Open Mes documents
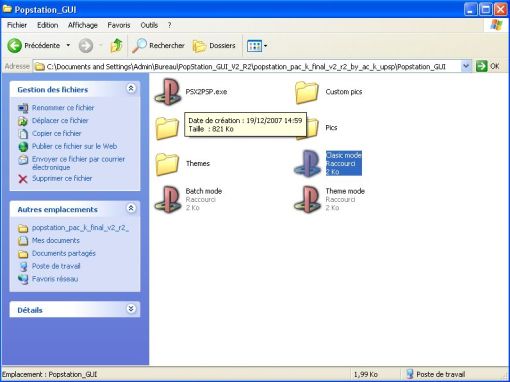Screen dimensions: 510x382 56,240
